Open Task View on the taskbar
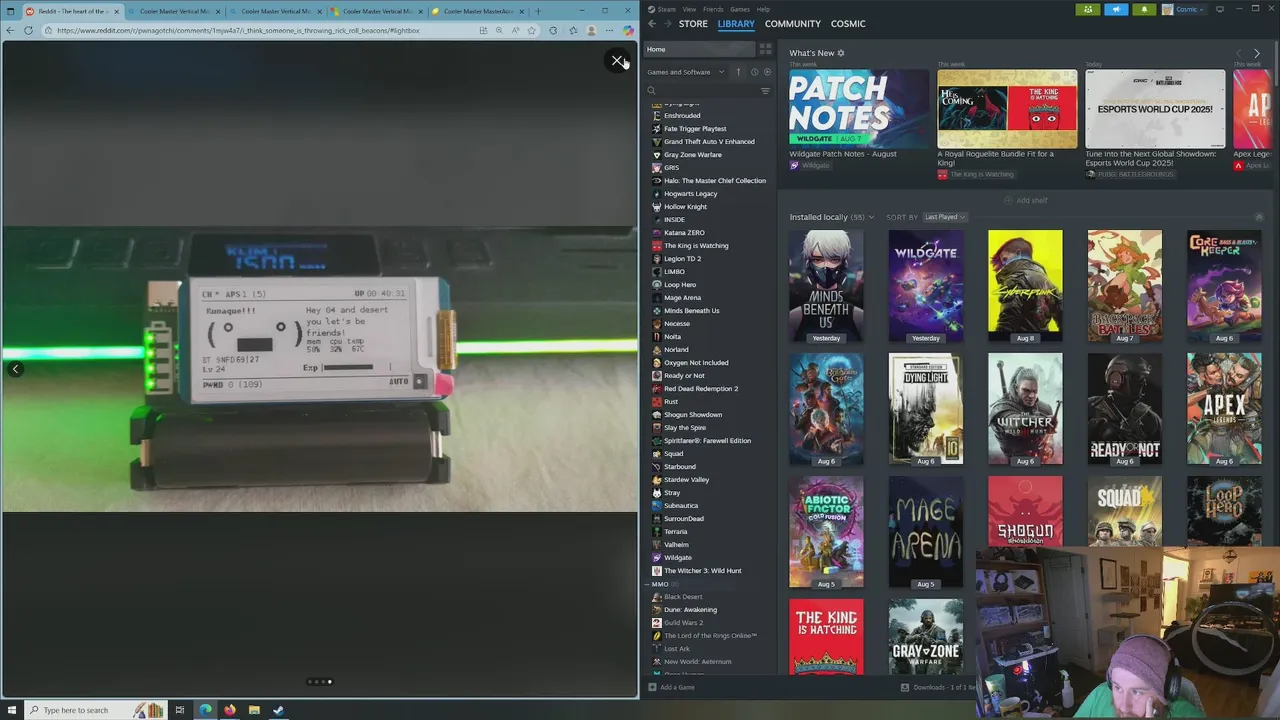1280x720 pixels. (x=180, y=710)
